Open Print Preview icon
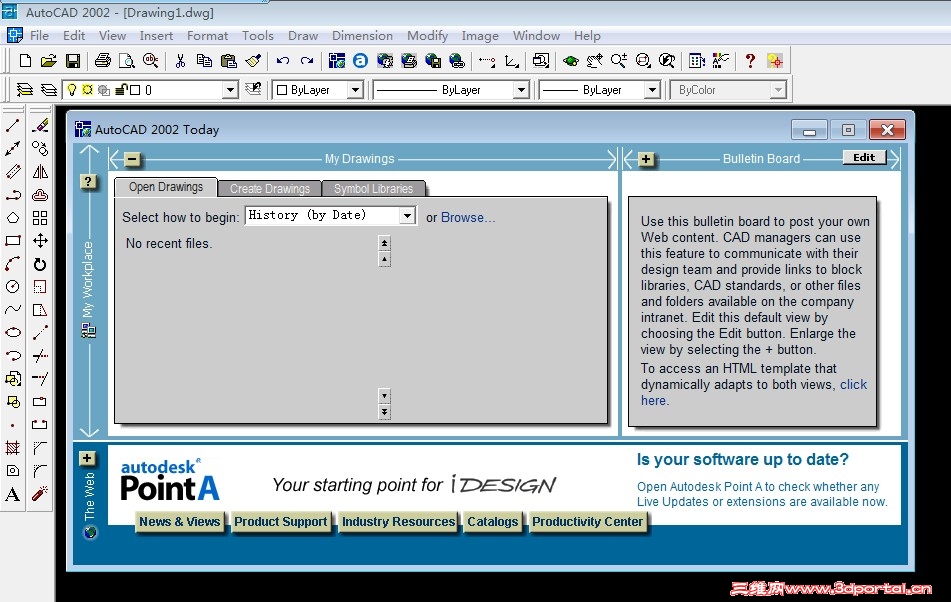Viewport: 951px width, 602px height. tap(126, 61)
